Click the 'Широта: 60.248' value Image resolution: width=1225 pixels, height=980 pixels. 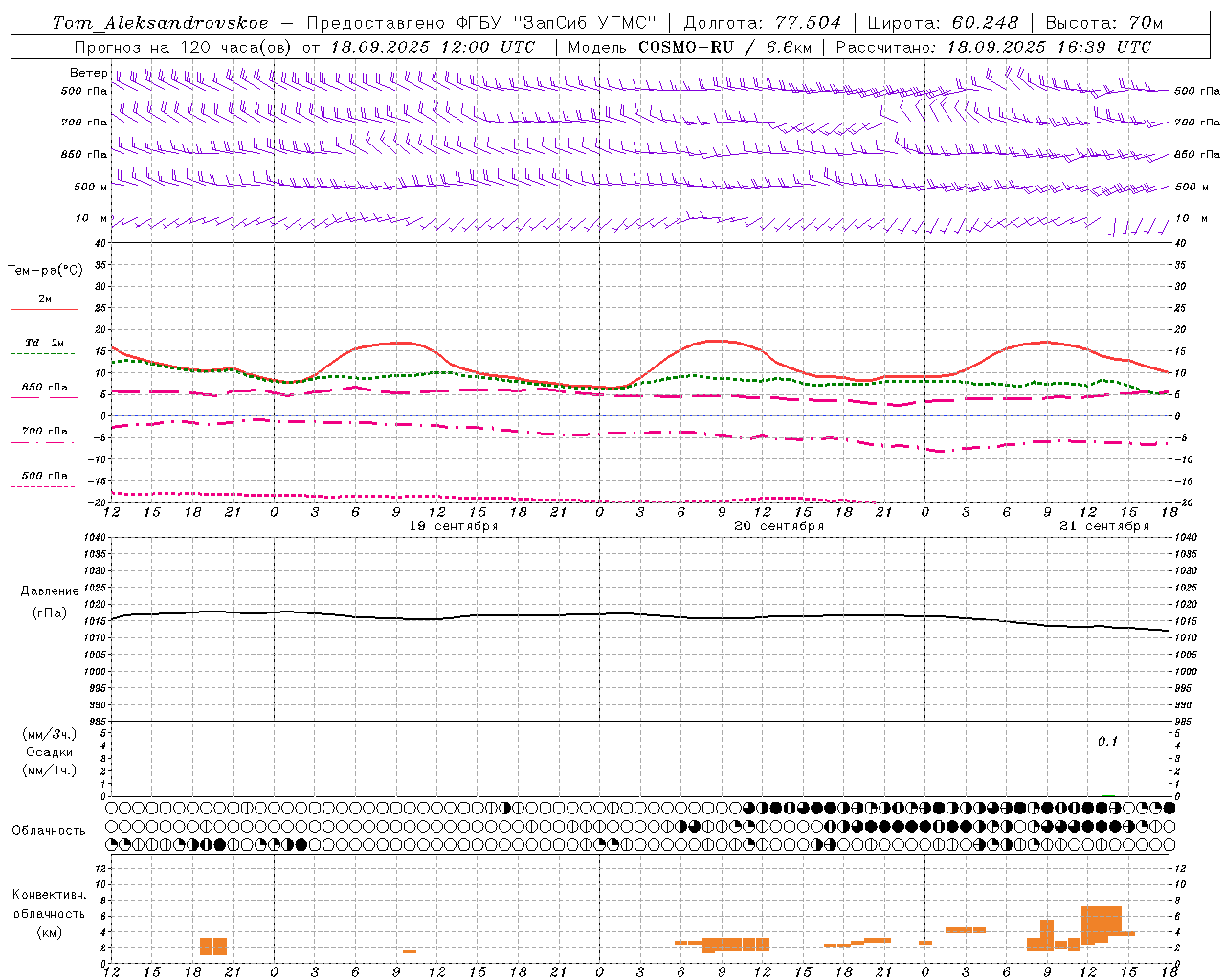point(944,23)
